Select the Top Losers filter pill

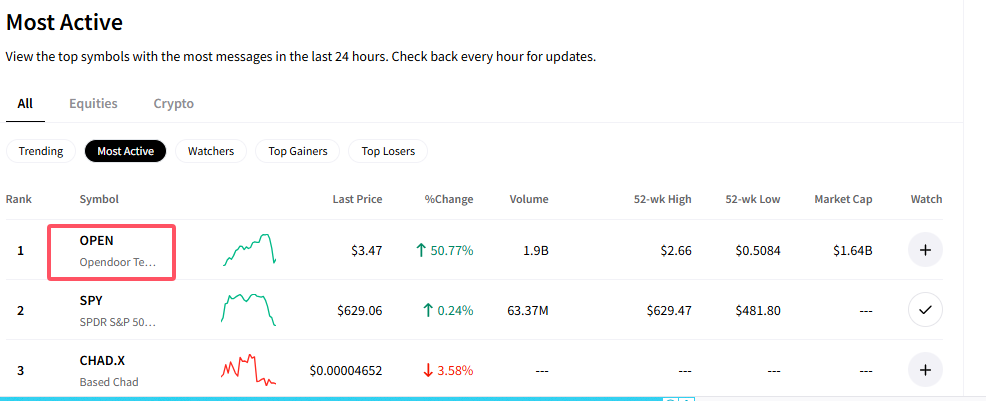388,151
